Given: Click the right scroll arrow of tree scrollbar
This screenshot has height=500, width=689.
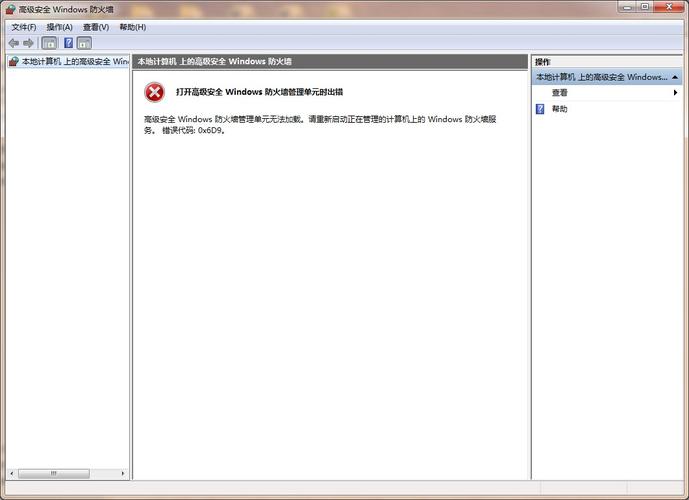Looking at the screenshot, I should point(123,473).
